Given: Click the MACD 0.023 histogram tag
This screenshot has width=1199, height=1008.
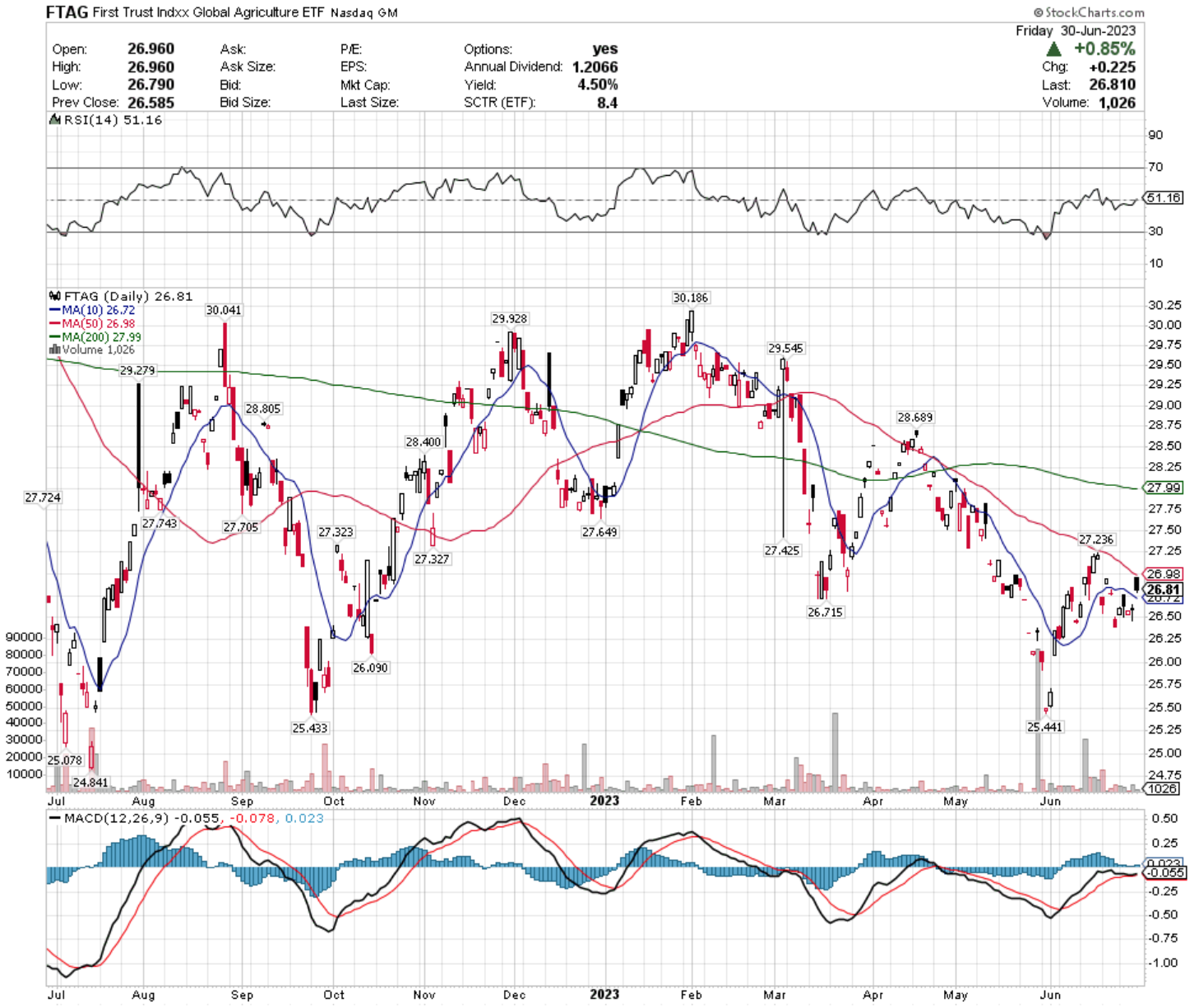Looking at the screenshot, I should tap(1164, 863).
